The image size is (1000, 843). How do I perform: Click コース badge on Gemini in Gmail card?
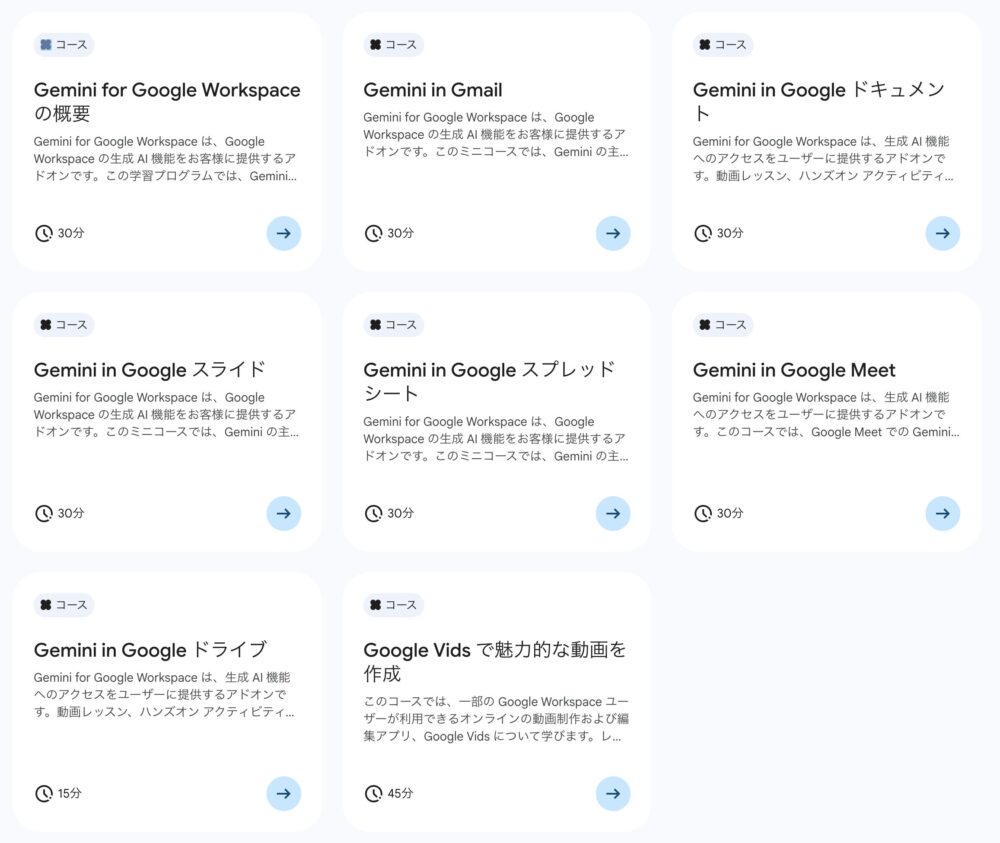(393, 45)
